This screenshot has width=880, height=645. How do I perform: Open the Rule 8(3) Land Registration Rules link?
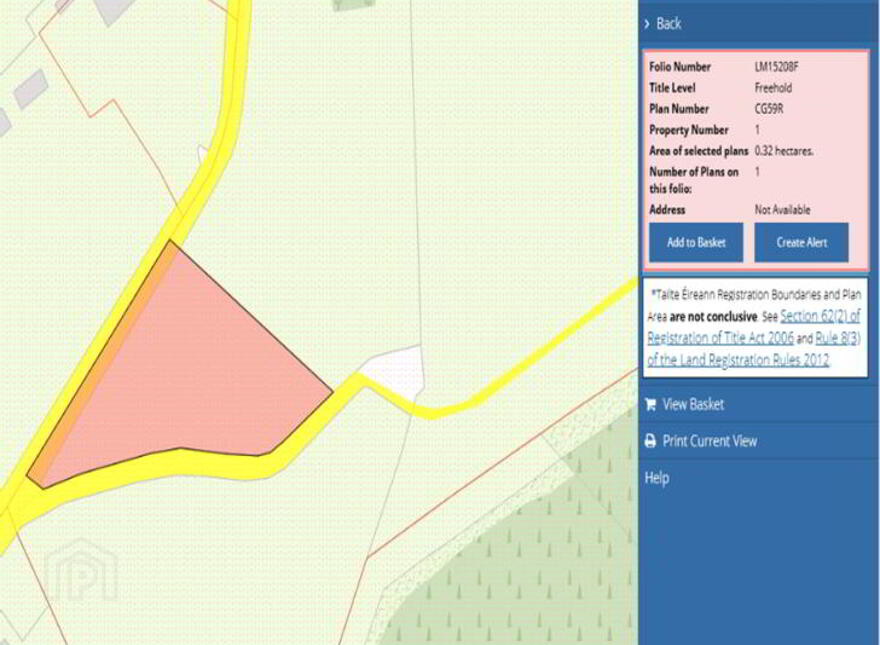tap(754, 349)
